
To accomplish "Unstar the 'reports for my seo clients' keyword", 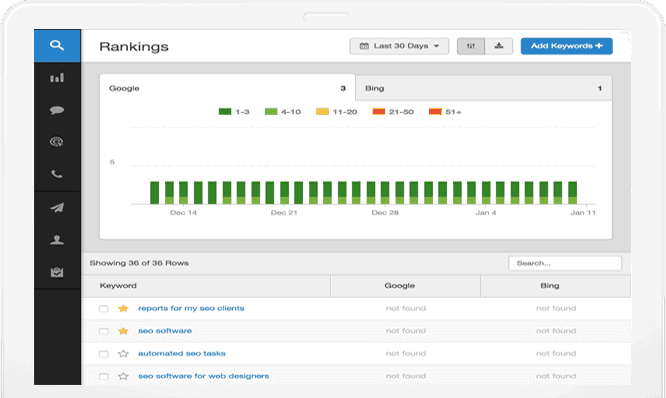I will pos(123,308).
